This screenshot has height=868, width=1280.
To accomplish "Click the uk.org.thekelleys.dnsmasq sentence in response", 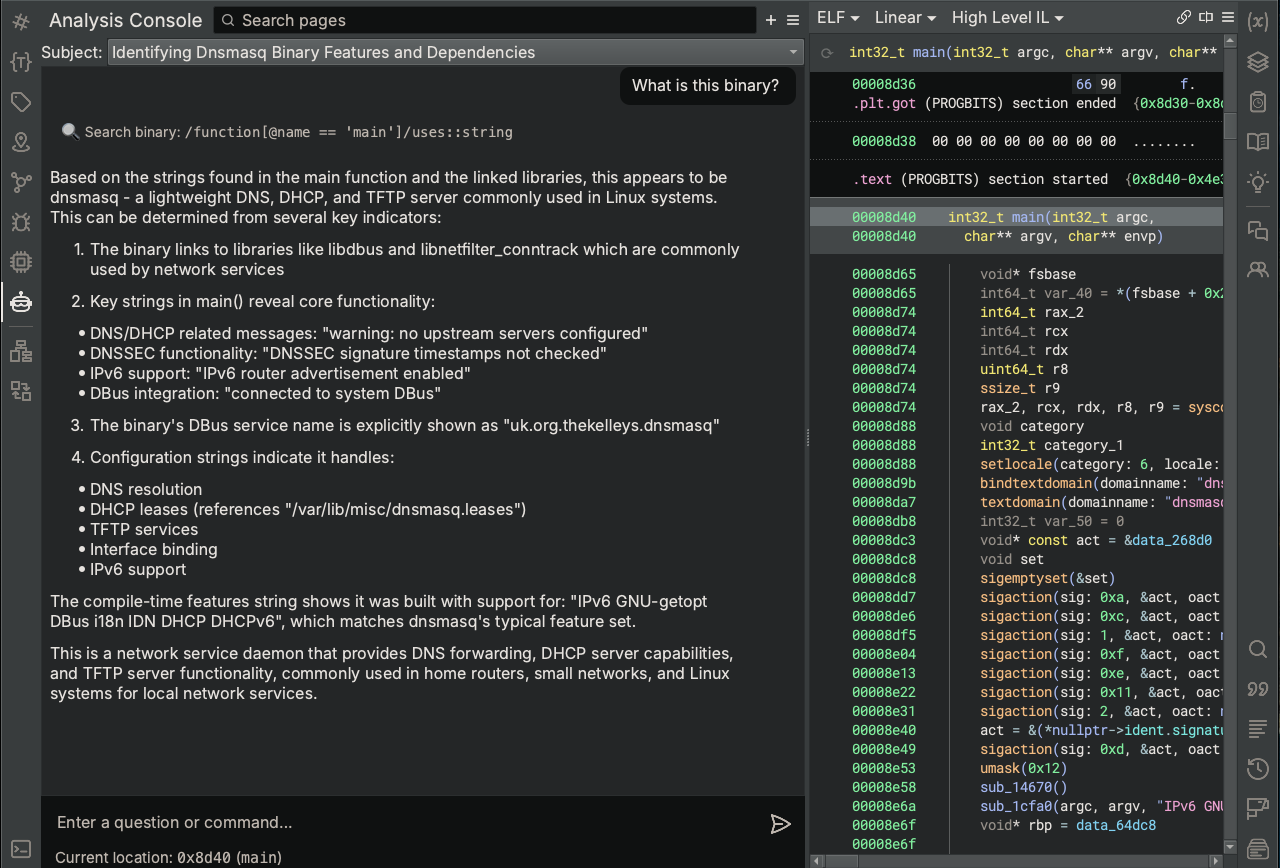I will tap(405, 425).
